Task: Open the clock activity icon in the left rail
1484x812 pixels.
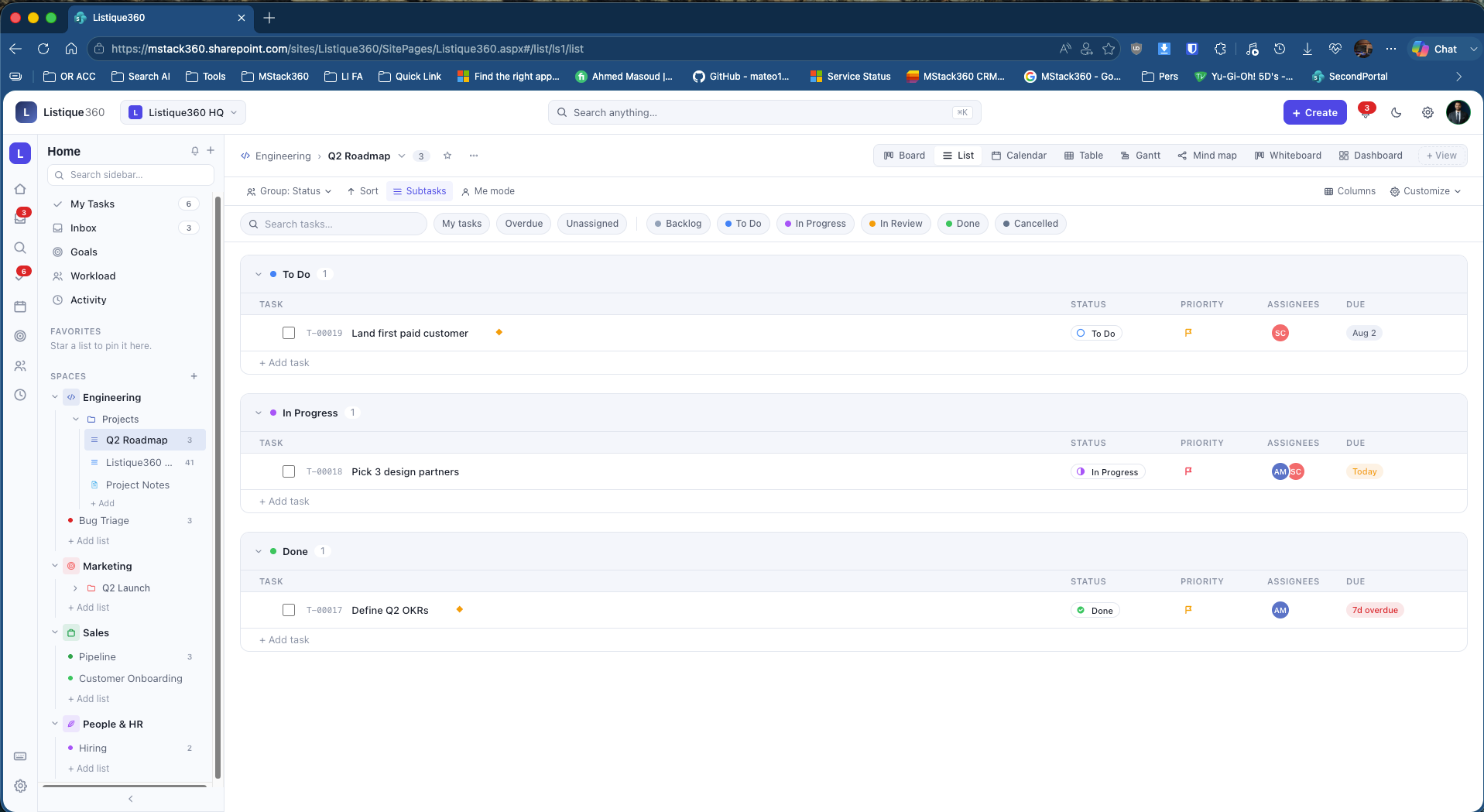Action: coord(20,395)
